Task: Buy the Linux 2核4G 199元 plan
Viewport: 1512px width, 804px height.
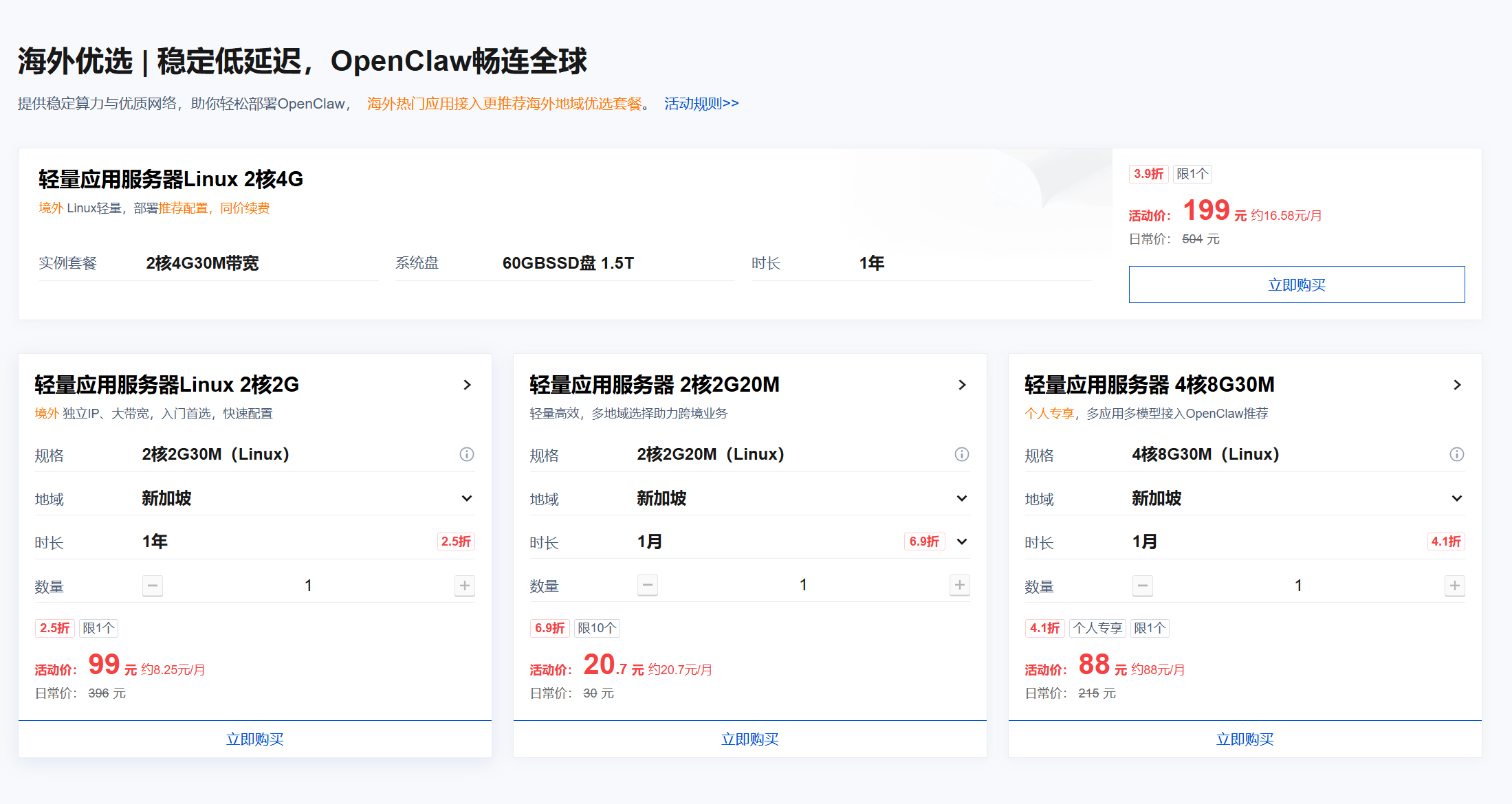Action: [x=1297, y=284]
